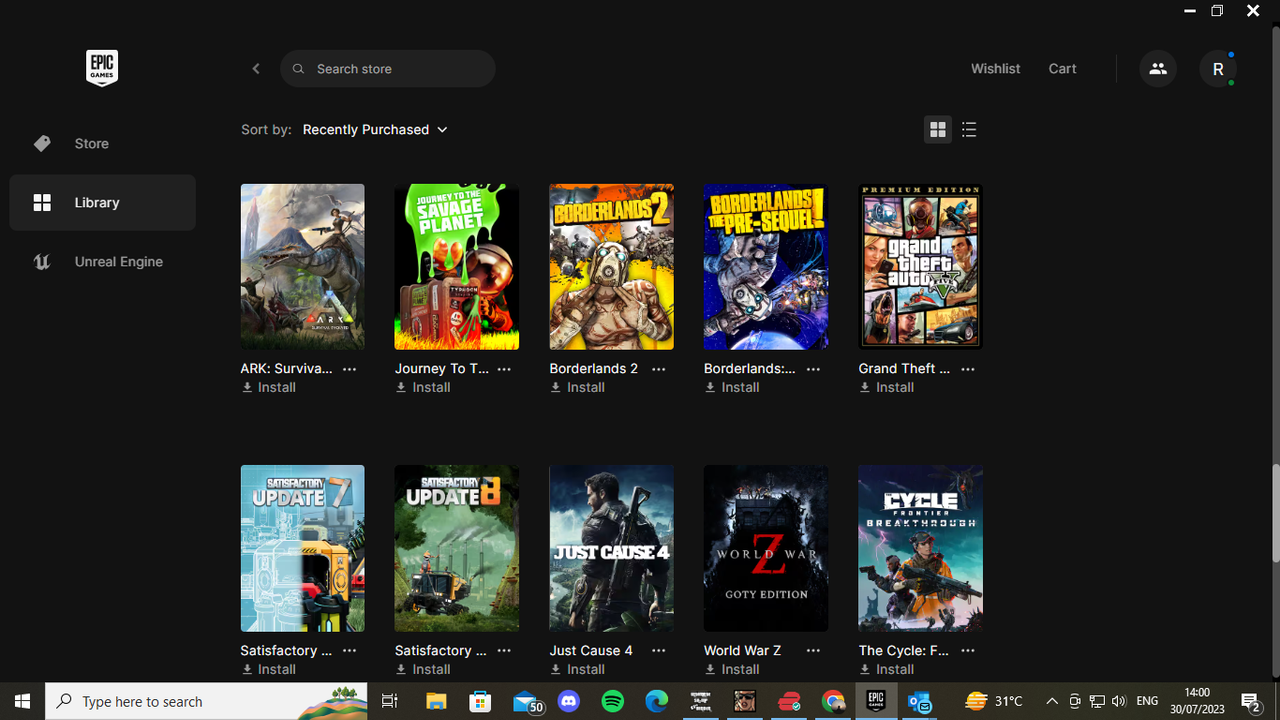This screenshot has width=1280, height=720.
Task: Open options menu for Journey To T...
Action: (x=504, y=369)
